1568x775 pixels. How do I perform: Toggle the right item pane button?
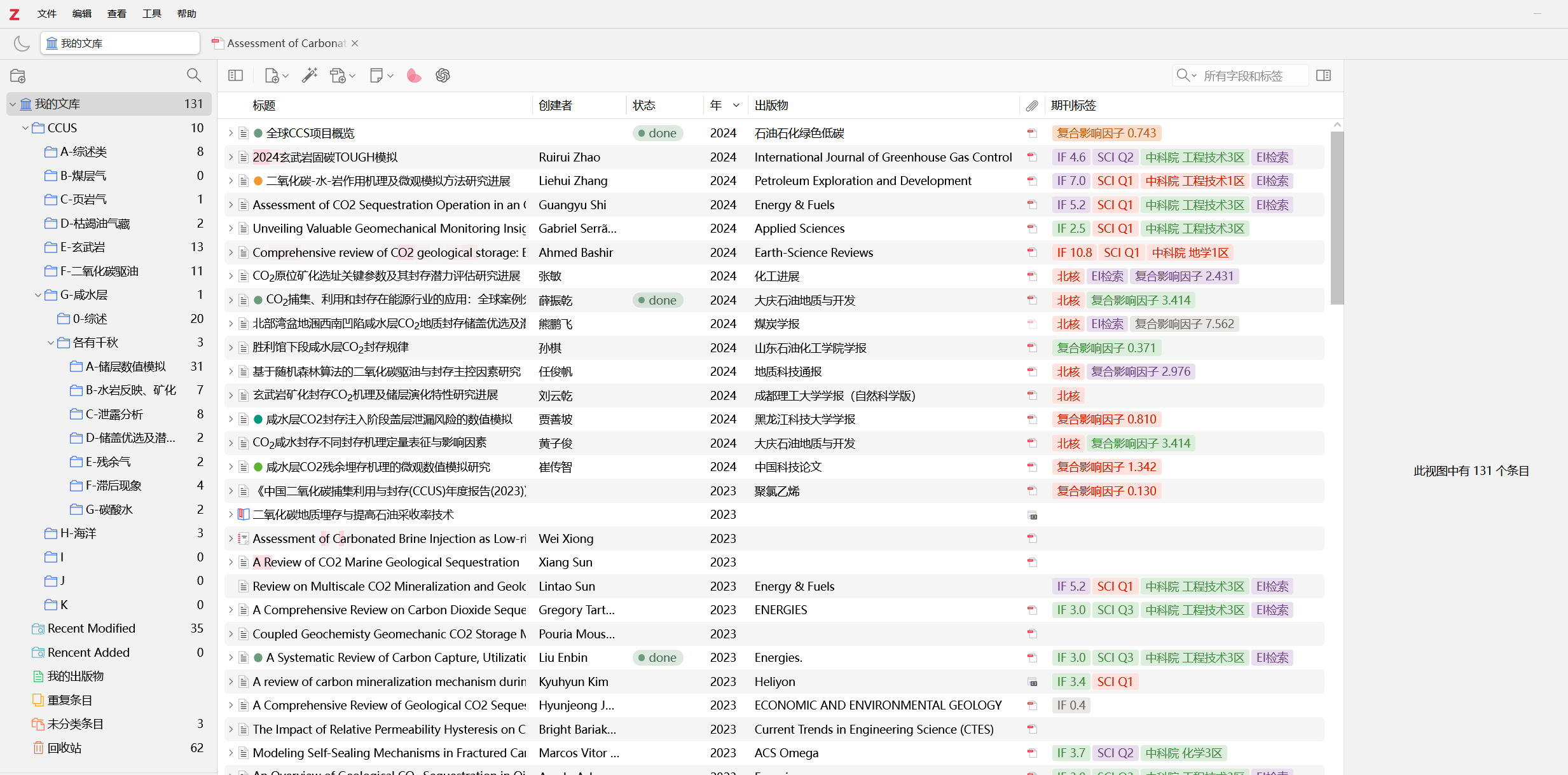point(1324,76)
